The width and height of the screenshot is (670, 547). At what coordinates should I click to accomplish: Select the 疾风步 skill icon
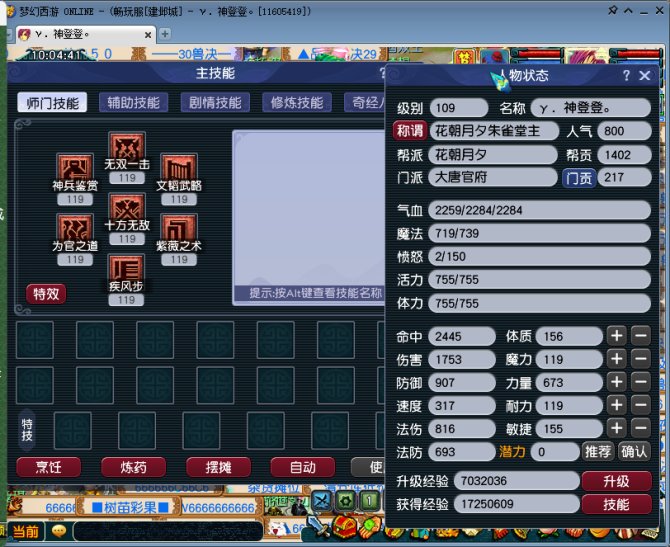coord(126,268)
